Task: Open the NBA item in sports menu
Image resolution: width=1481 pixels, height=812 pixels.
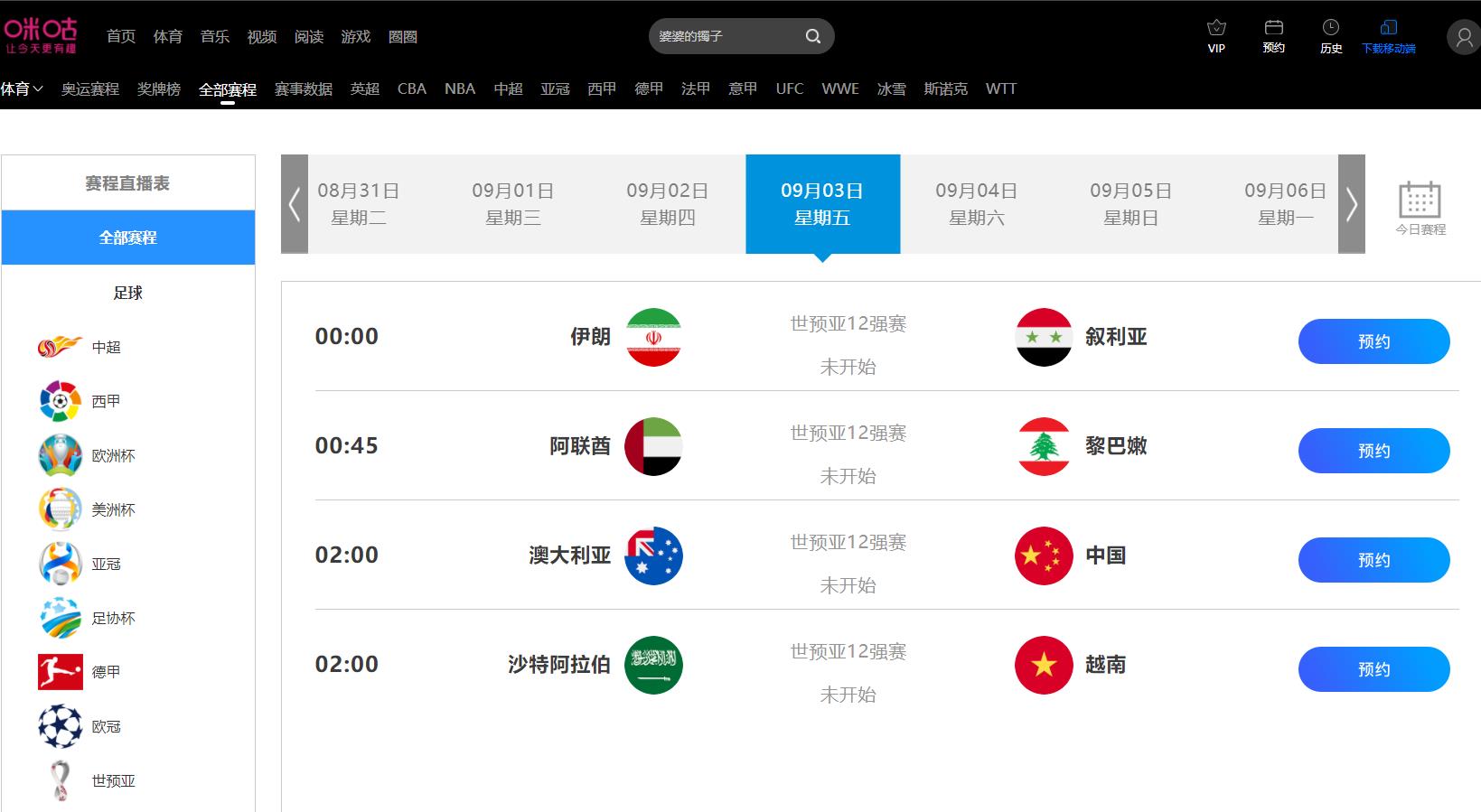Action: pos(459,89)
